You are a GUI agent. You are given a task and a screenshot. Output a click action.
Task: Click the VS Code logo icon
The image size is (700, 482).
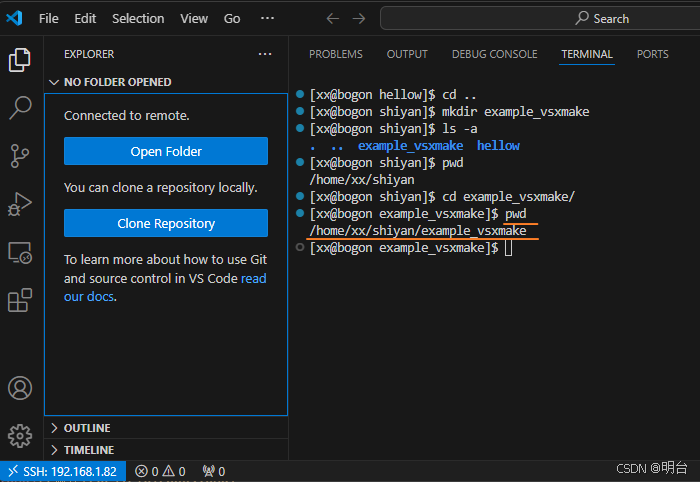pos(14,18)
